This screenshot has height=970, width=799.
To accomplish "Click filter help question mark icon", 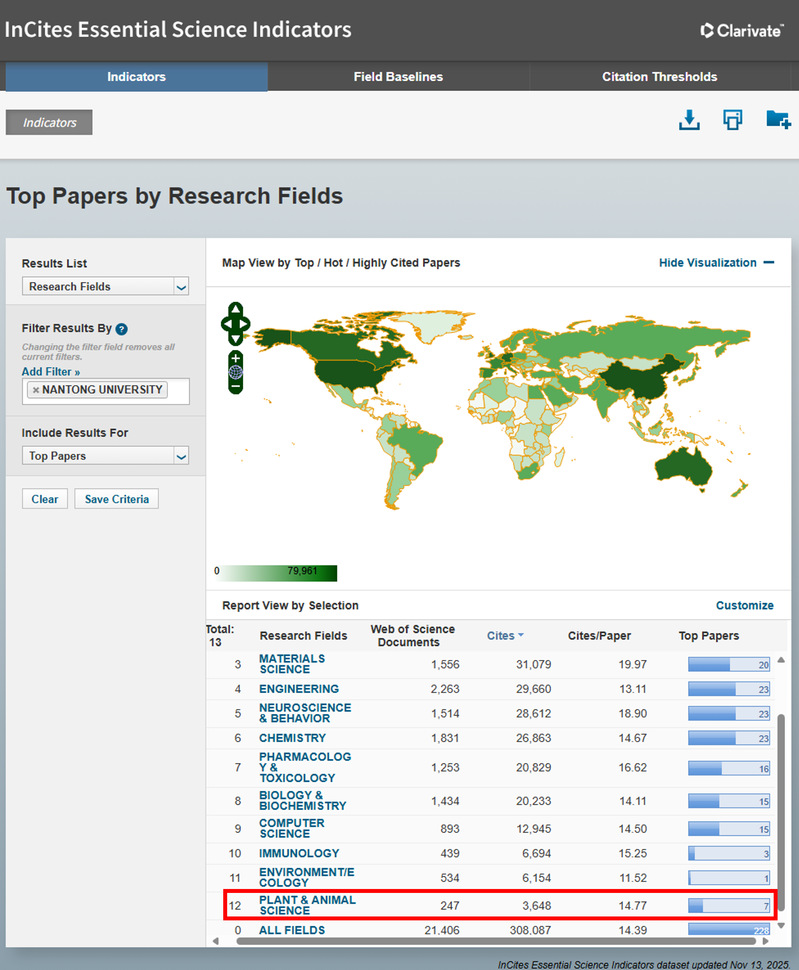I will pos(121,329).
